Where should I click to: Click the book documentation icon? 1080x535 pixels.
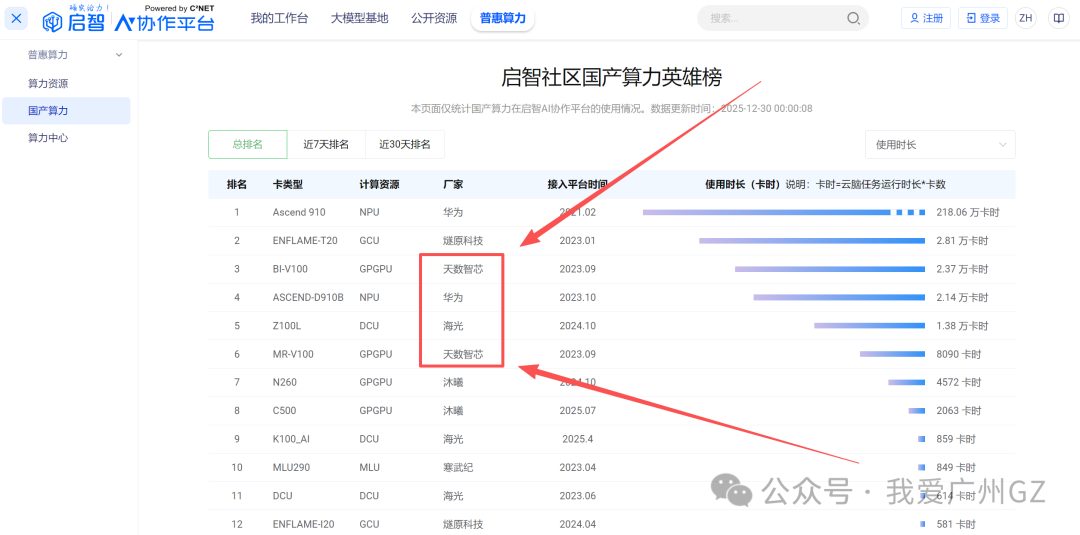click(x=1058, y=18)
